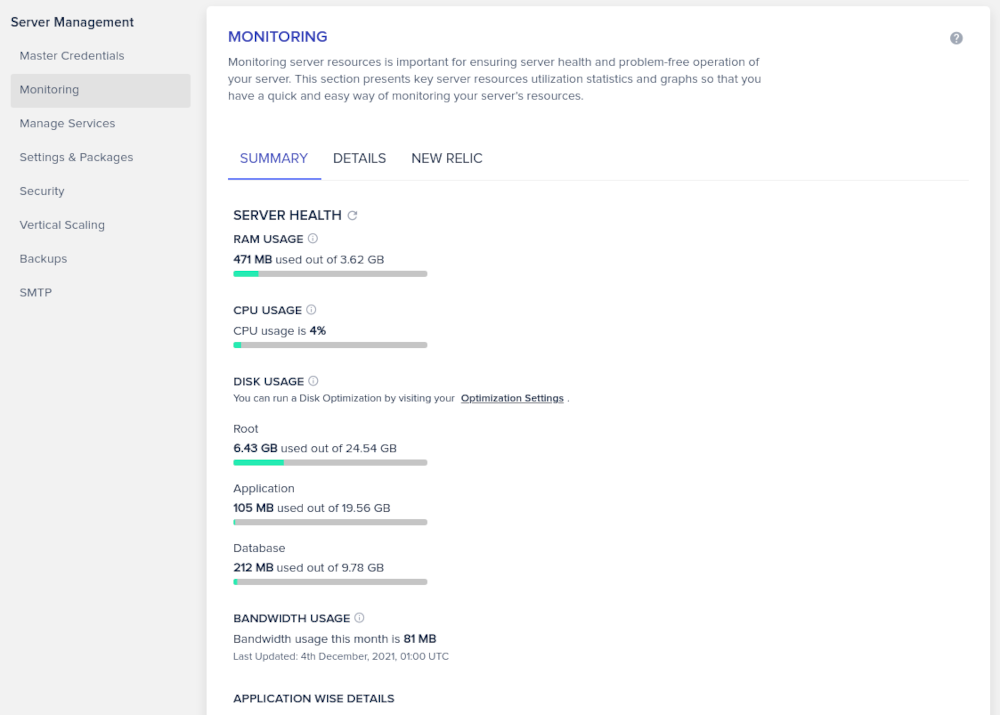Image resolution: width=1000 pixels, height=715 pixels.
Task: Open Master Credentials in the sidebar
Action: pos(72,56)
